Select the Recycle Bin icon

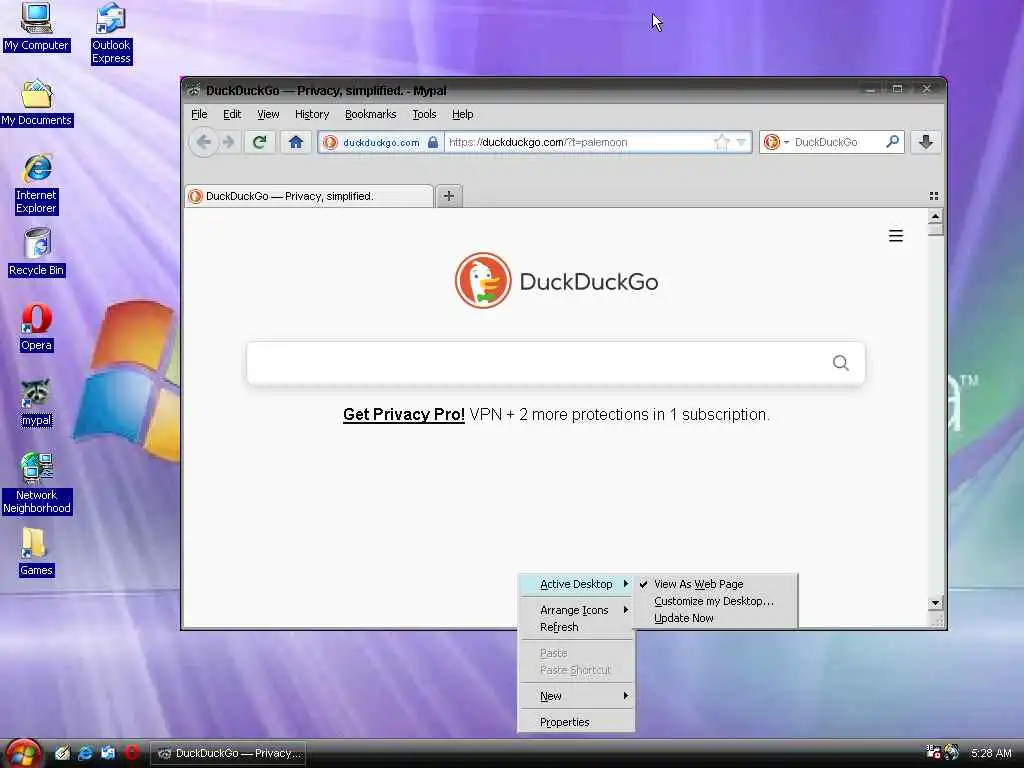37,253
